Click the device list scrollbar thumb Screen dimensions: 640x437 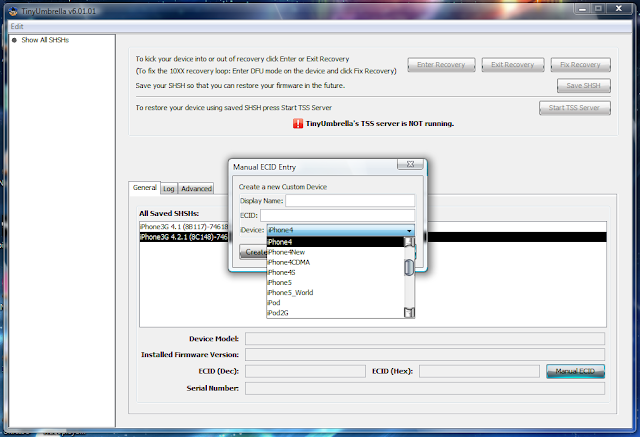pyautogui.click(x=409, y=268)
